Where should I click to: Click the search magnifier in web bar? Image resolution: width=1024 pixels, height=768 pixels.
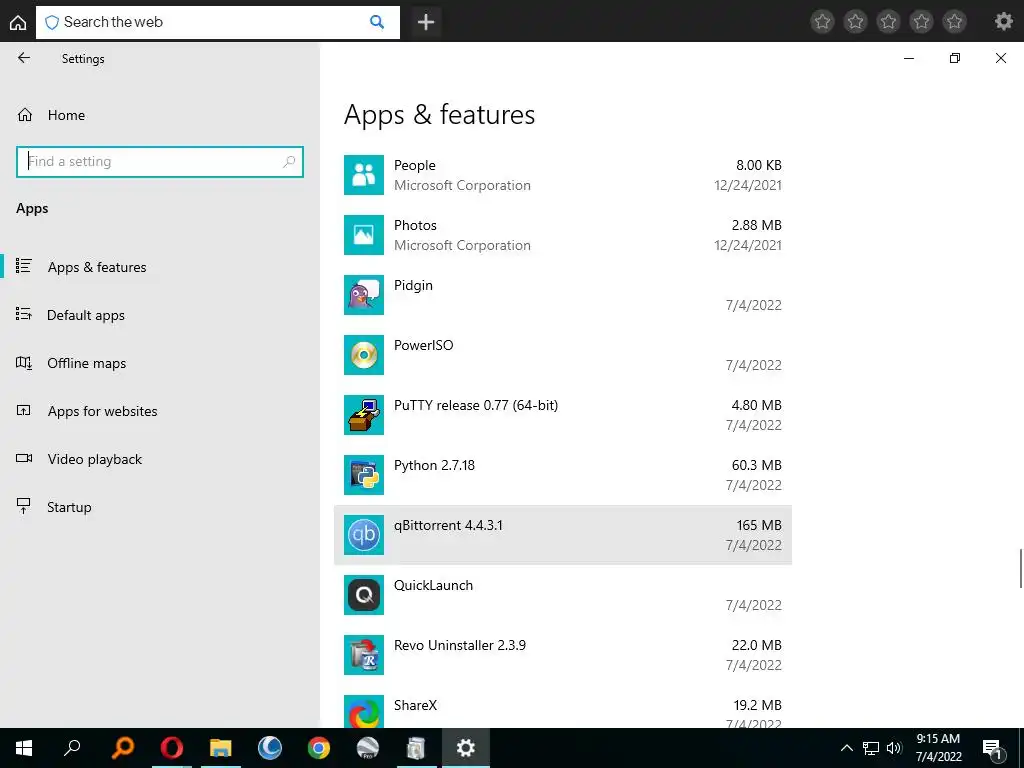pos(377,22)
